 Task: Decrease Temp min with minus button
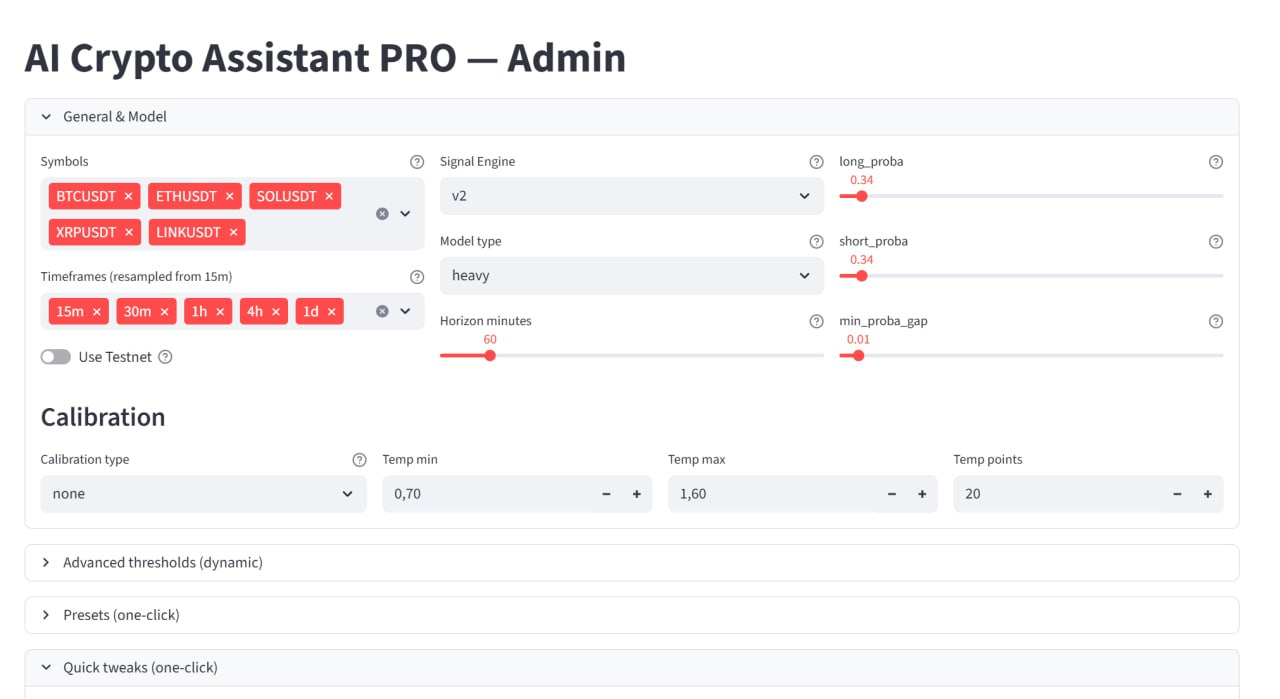tap(606, 494)
